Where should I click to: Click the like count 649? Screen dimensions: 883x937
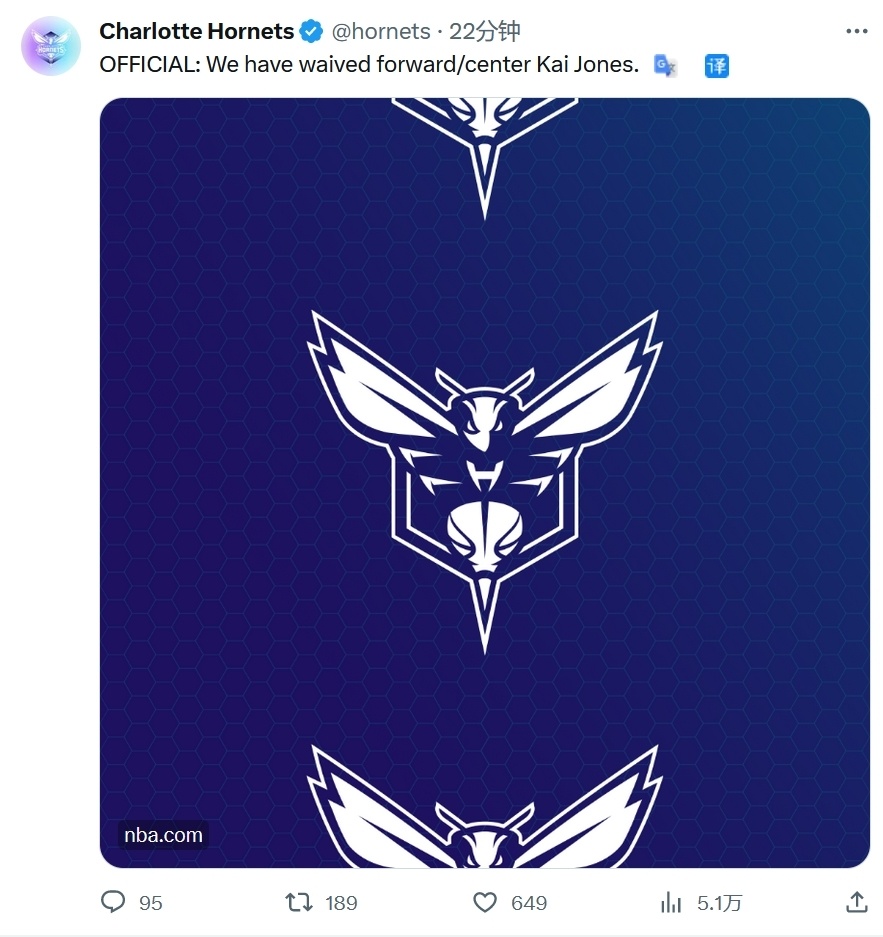(529, 903)
